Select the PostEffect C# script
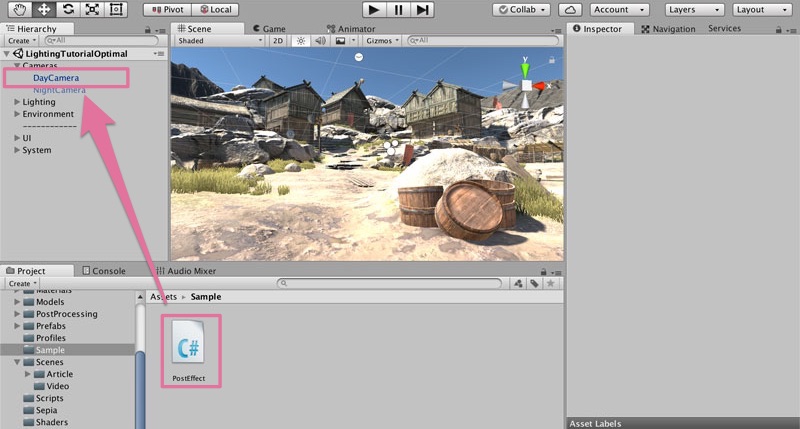 coord(189,351)
